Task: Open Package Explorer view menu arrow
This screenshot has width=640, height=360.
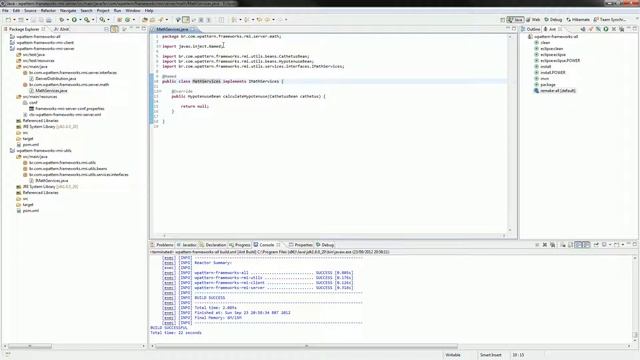Action: pyautogui.click(x=131, y=29)
